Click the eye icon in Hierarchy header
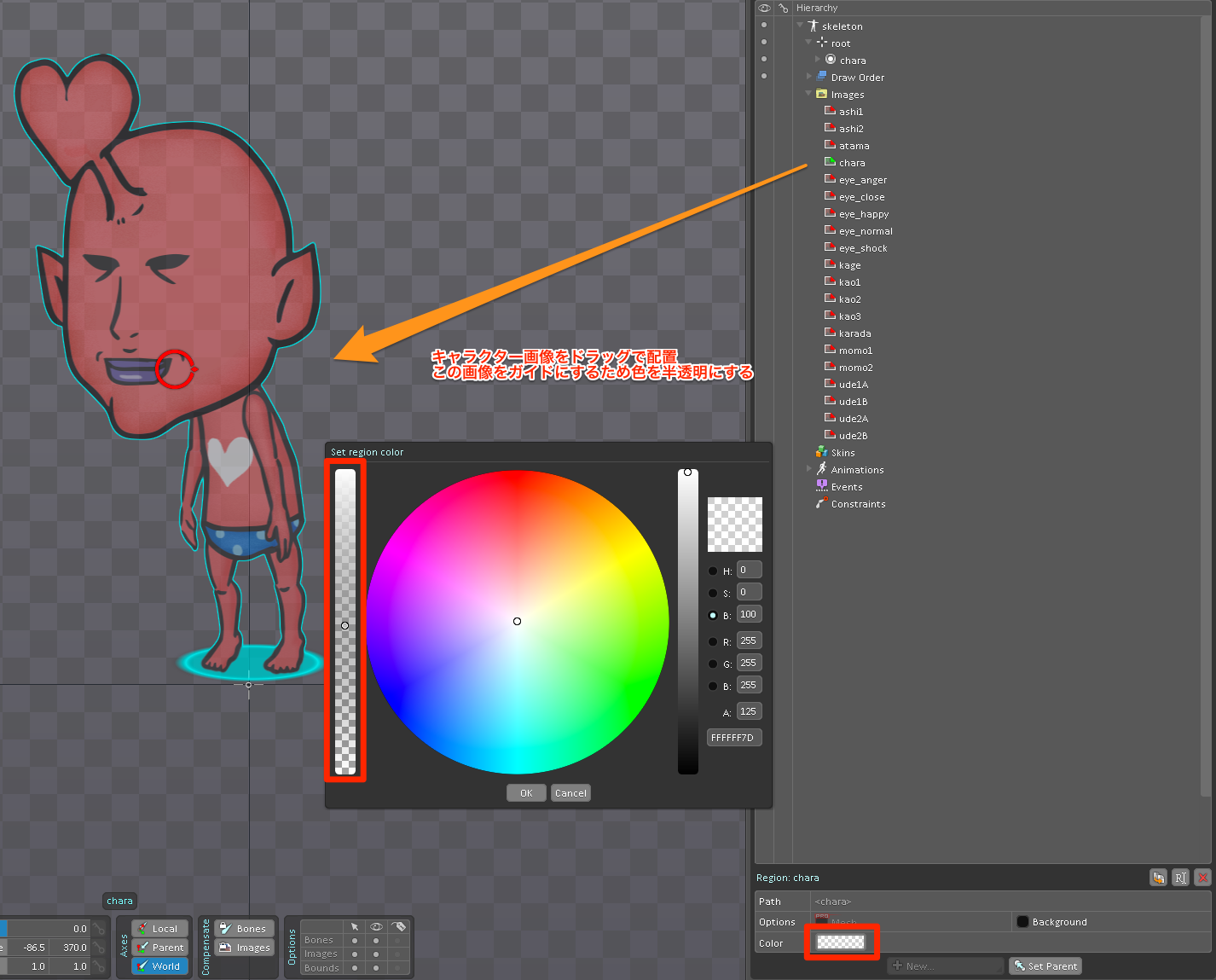1216x980 pixels. [x=764, y=8]
